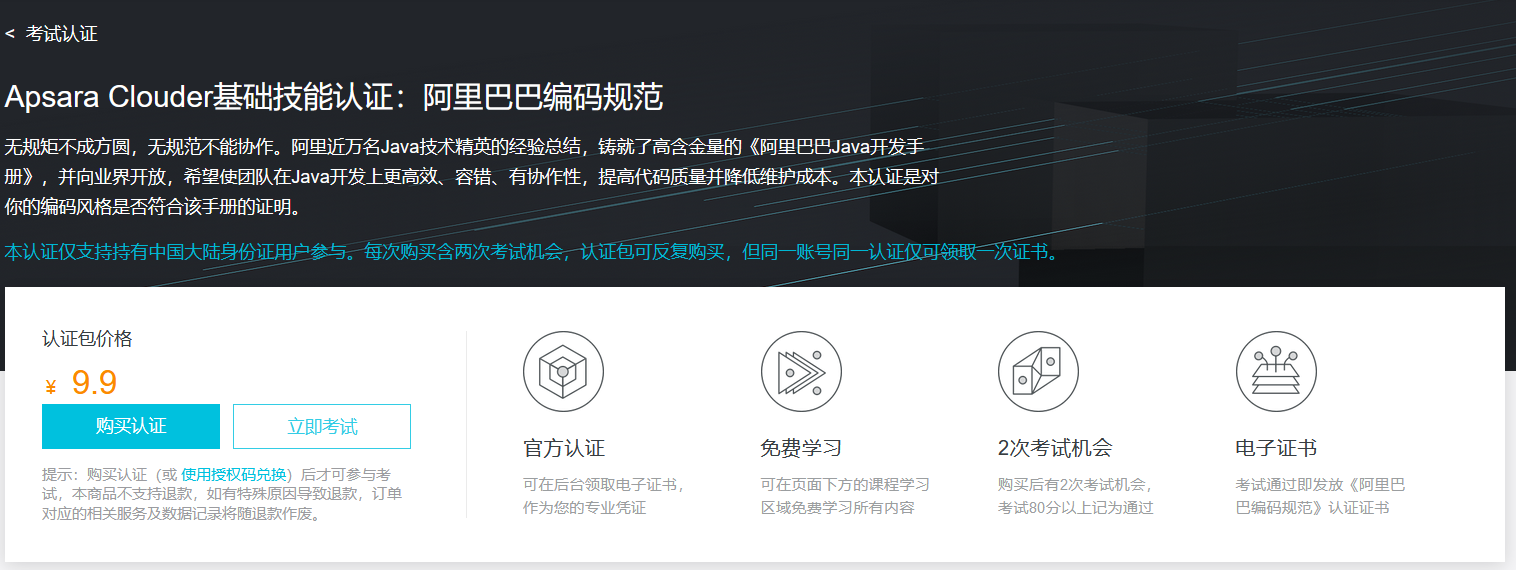Click the back arrow before 考试认证
Screen dimensions: 1516x570
9,34
